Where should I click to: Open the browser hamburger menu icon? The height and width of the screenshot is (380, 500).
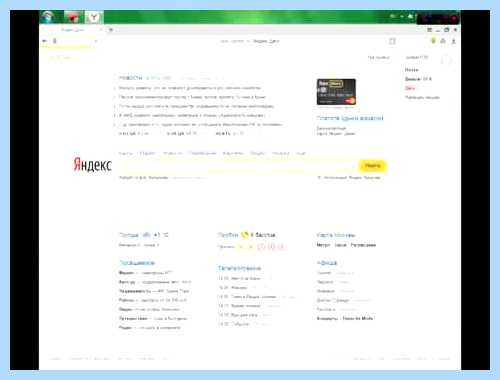pyautogui.click(x=430, y=30)
